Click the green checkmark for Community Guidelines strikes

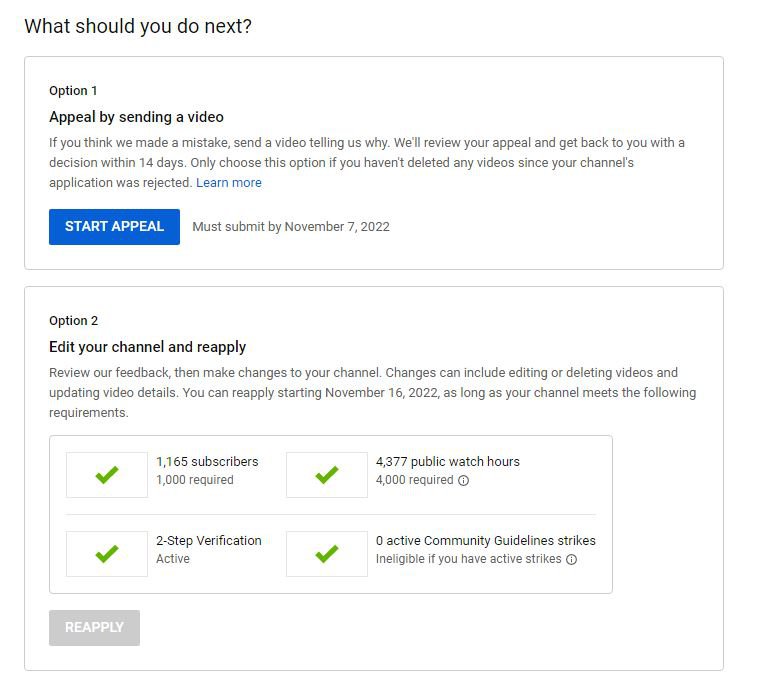pos(326,553)
